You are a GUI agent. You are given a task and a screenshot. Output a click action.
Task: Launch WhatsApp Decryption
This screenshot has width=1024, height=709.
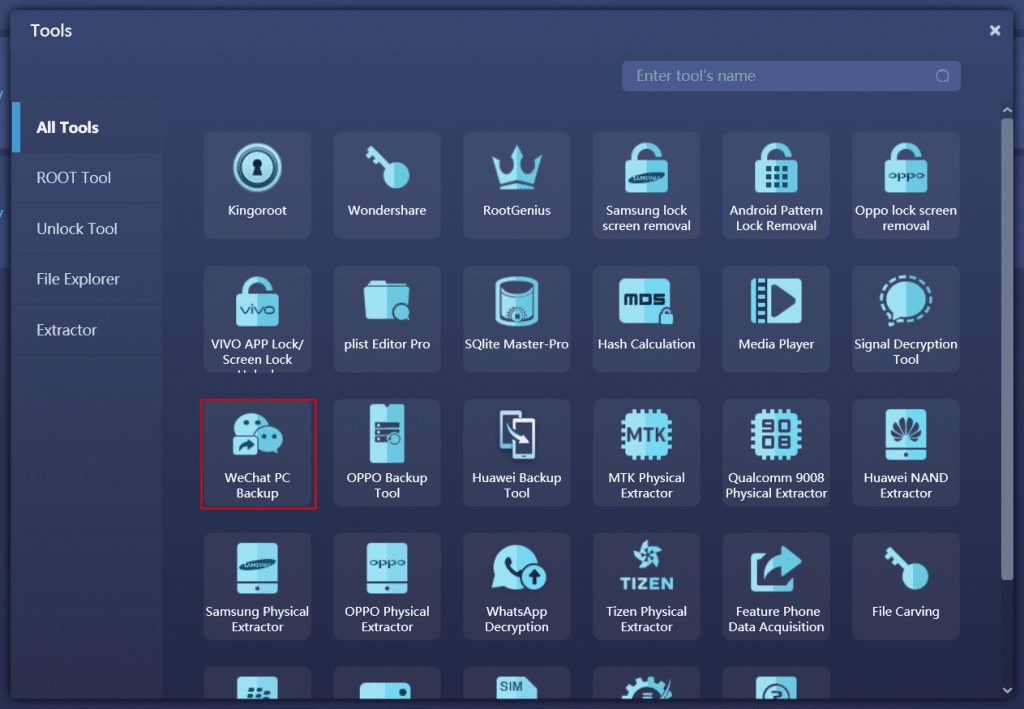[516, 586]
